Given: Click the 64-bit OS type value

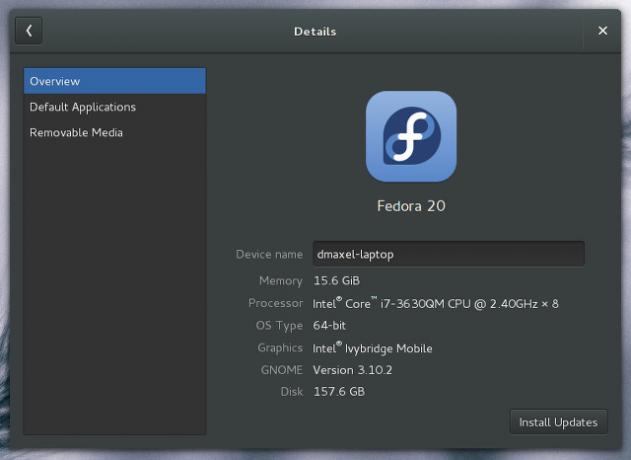Looking at the screenshot, I should click(329, 325).
